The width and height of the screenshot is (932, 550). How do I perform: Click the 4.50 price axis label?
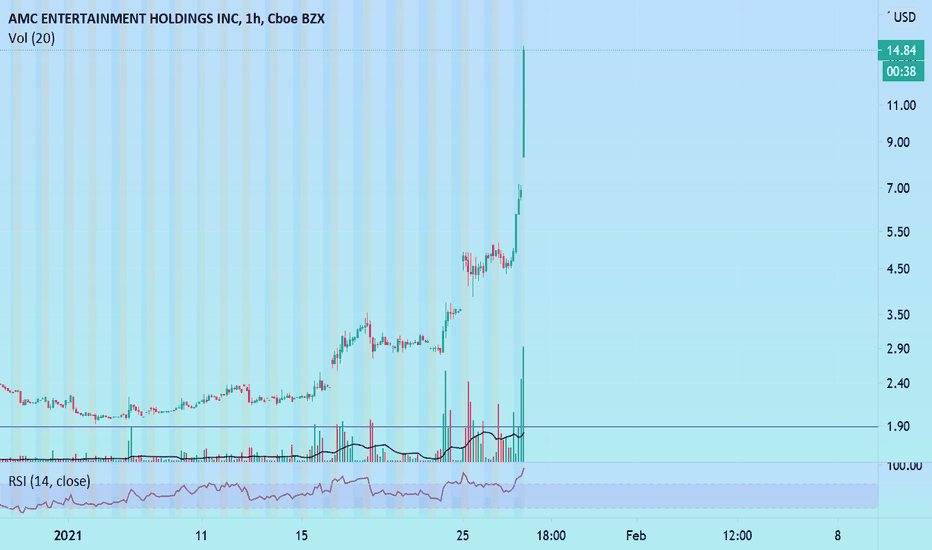click(x=898, y=269)
